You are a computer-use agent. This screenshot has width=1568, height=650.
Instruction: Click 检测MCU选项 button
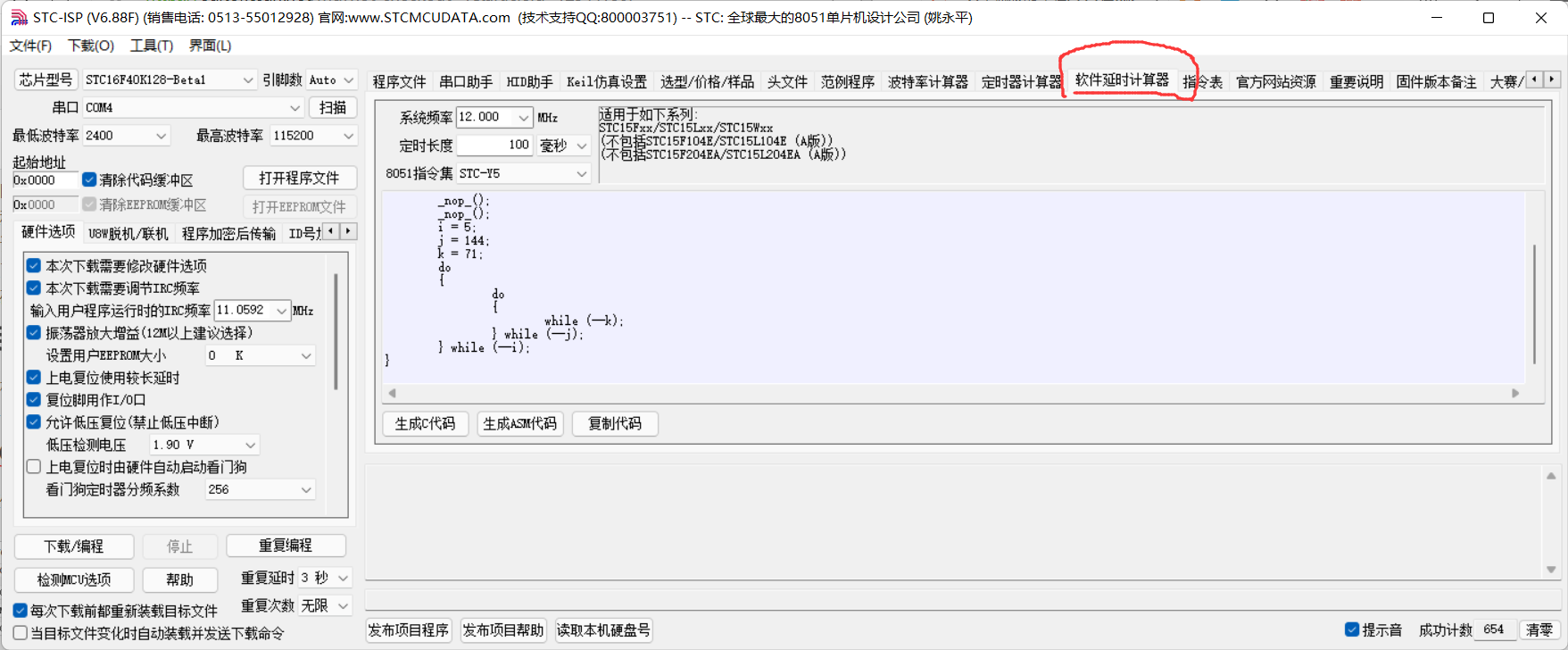(74, 579)
